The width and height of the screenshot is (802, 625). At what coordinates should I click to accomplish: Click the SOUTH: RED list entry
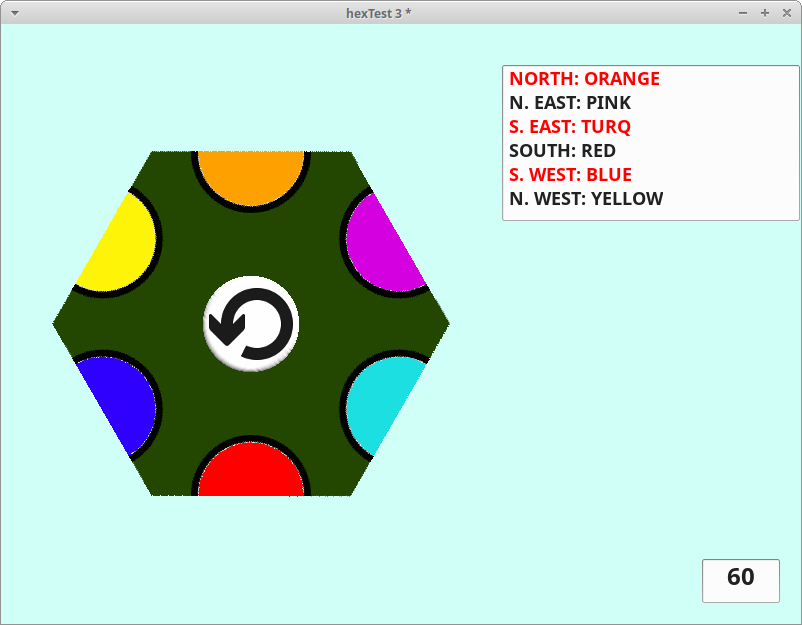point(562,151)
